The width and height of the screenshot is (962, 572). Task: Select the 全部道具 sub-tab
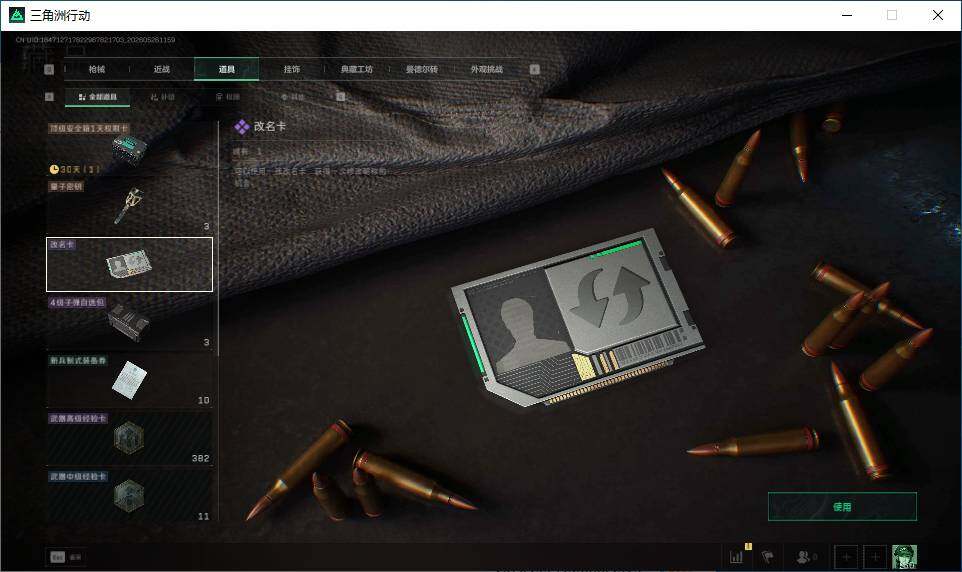[x=98, y=97]
